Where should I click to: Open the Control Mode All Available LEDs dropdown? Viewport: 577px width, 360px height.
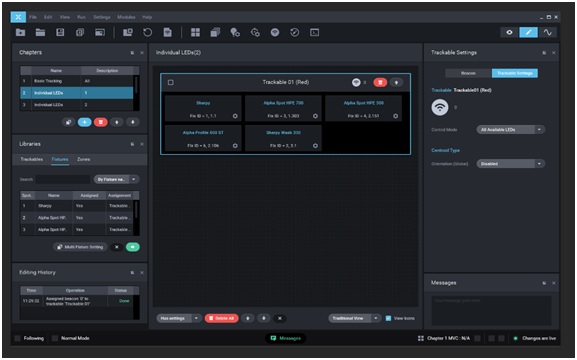coord(510,130)
